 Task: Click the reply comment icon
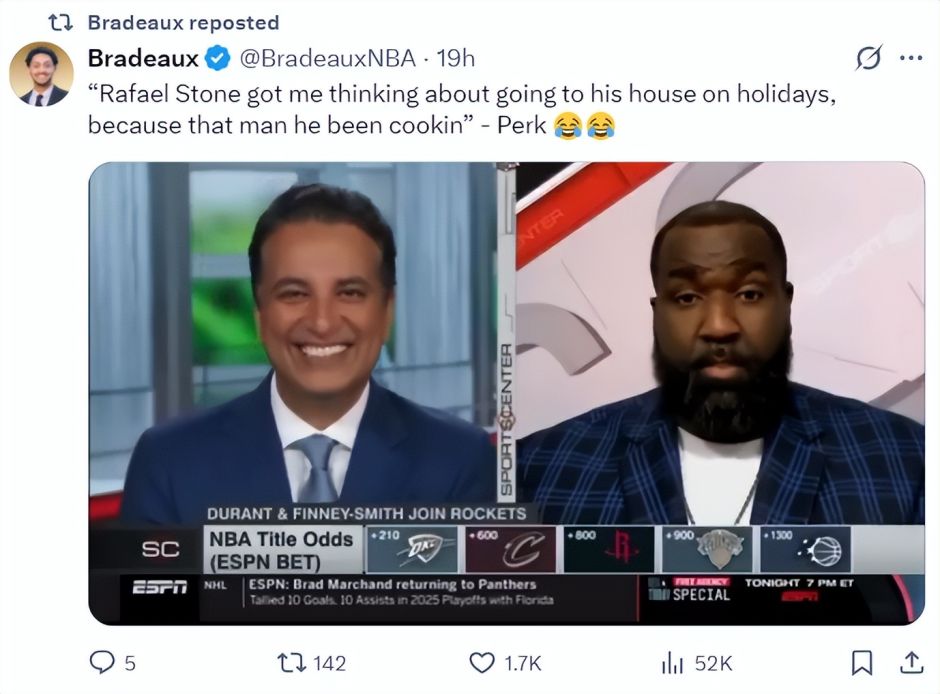(103, 662)
